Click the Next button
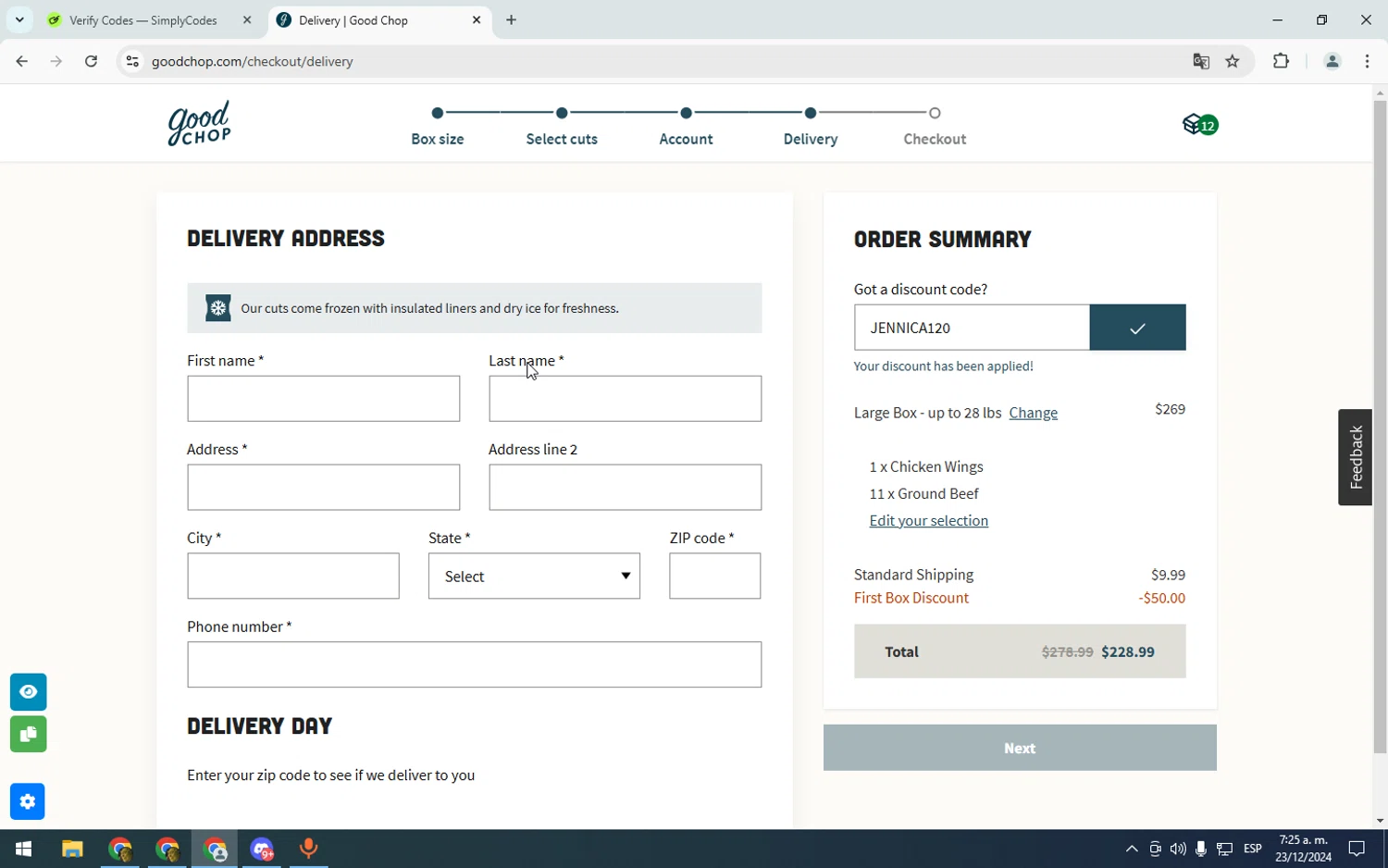1388x868 pixels. point(1020,748)
